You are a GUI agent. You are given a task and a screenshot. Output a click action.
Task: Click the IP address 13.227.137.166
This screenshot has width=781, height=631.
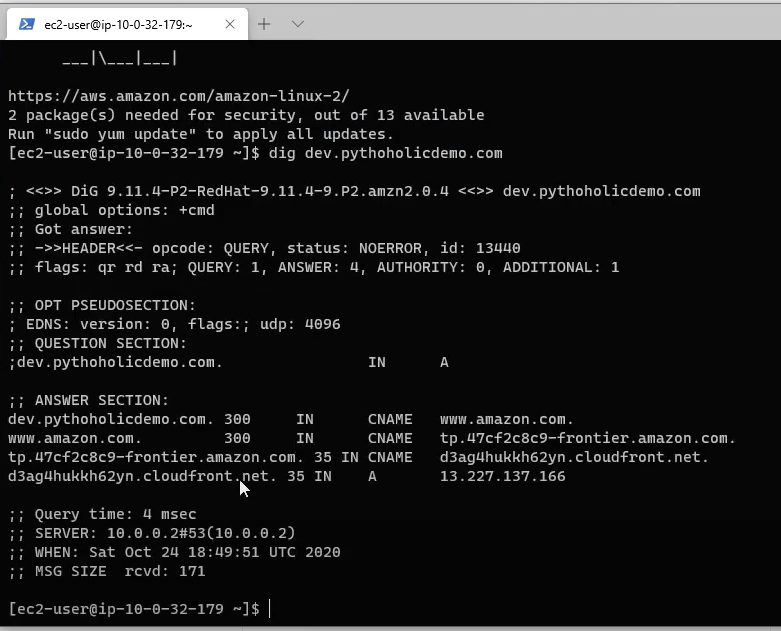pos(503,477)
